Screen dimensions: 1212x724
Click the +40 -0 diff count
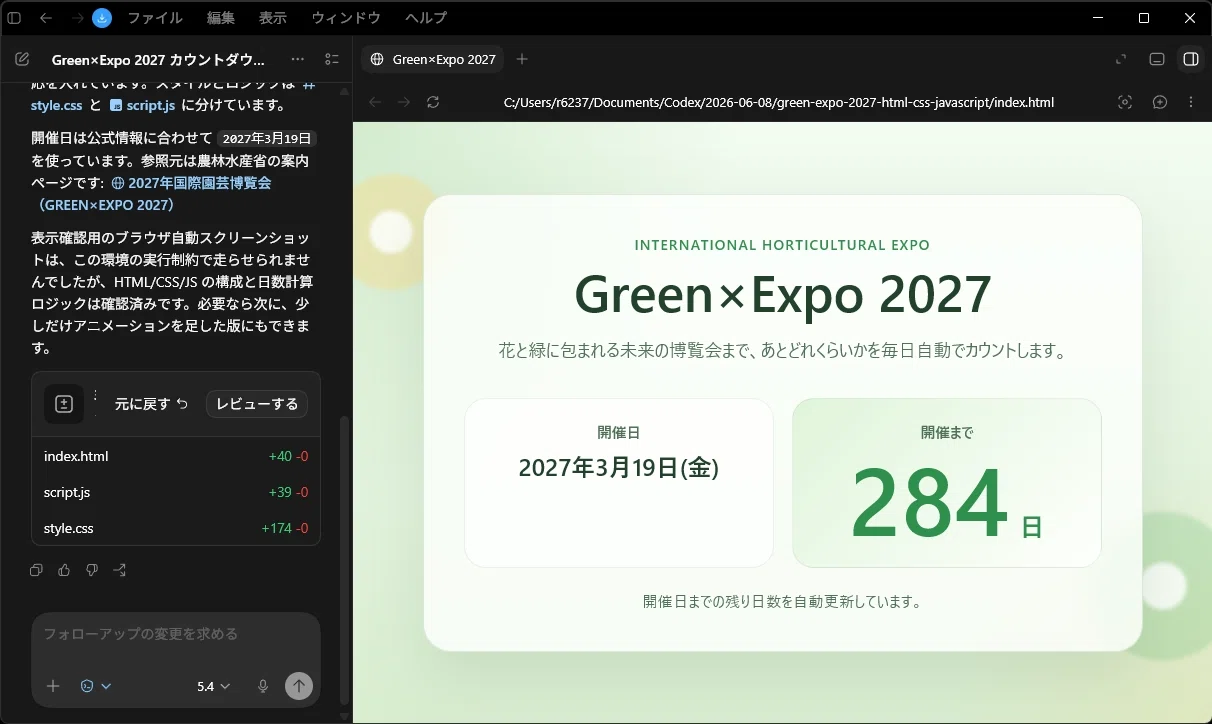tap(288, 456)
